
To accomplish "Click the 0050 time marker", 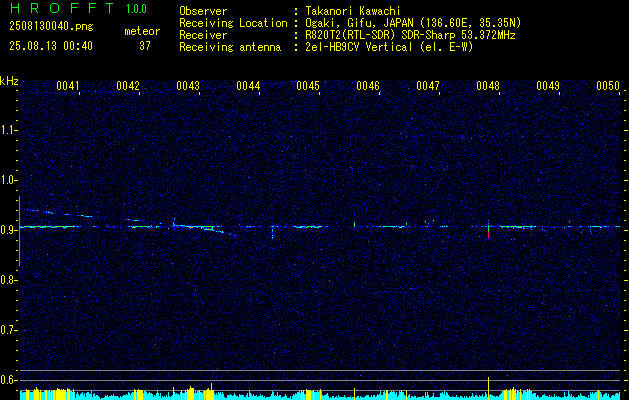I will [x=608, y=85].
